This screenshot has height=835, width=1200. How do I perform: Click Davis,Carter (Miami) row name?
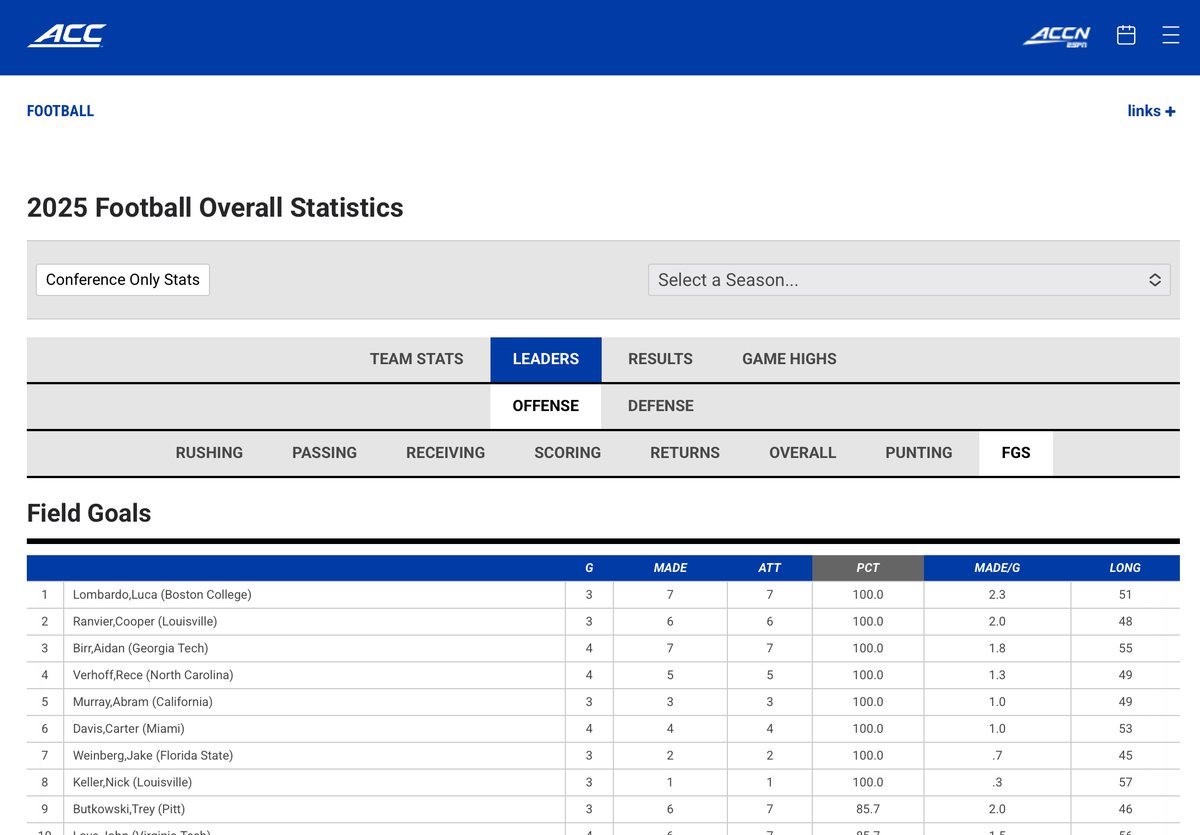tap(129, 729)
